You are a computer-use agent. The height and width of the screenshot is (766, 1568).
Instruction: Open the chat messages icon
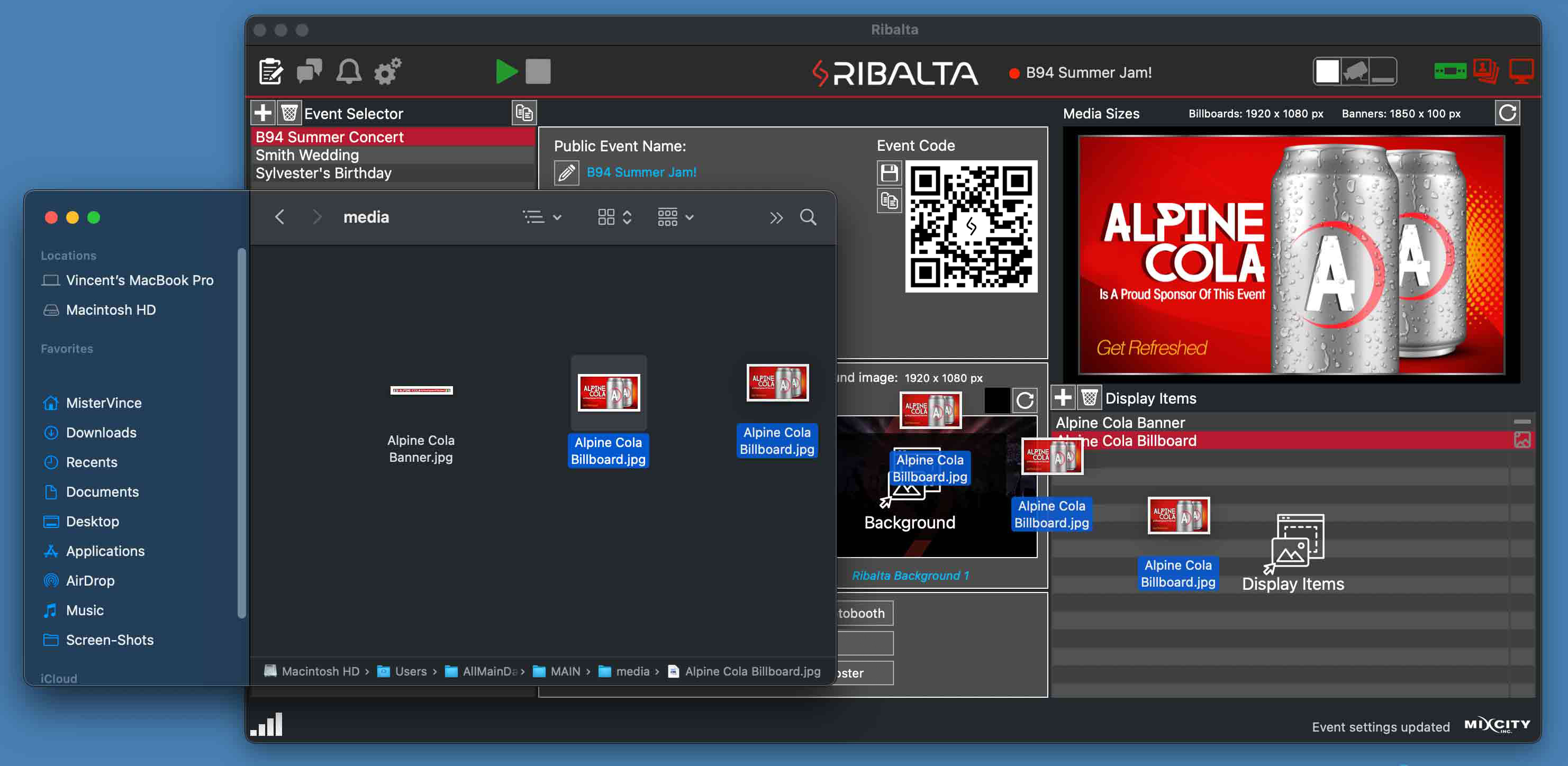(x=309, y=72)
